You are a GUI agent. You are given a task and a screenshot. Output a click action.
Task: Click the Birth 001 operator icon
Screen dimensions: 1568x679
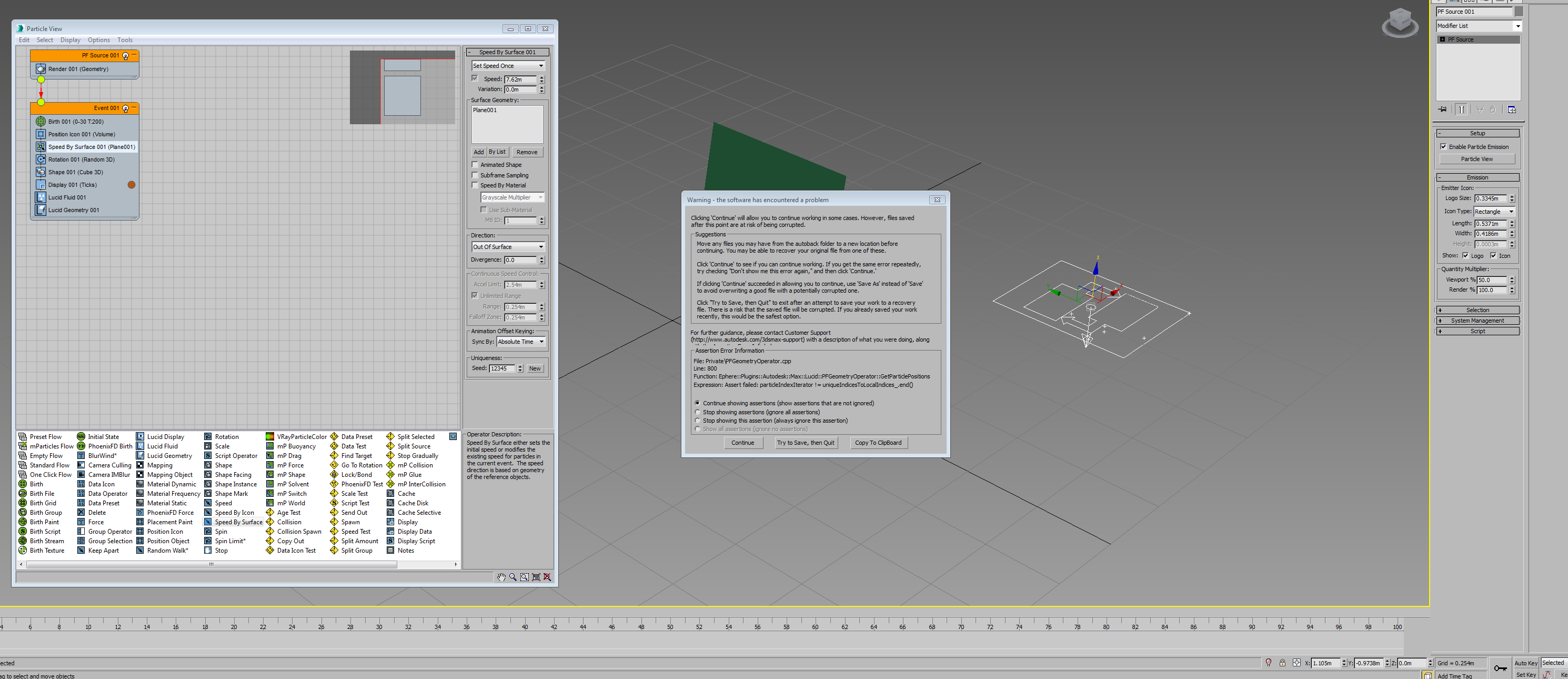coord(41,122)
